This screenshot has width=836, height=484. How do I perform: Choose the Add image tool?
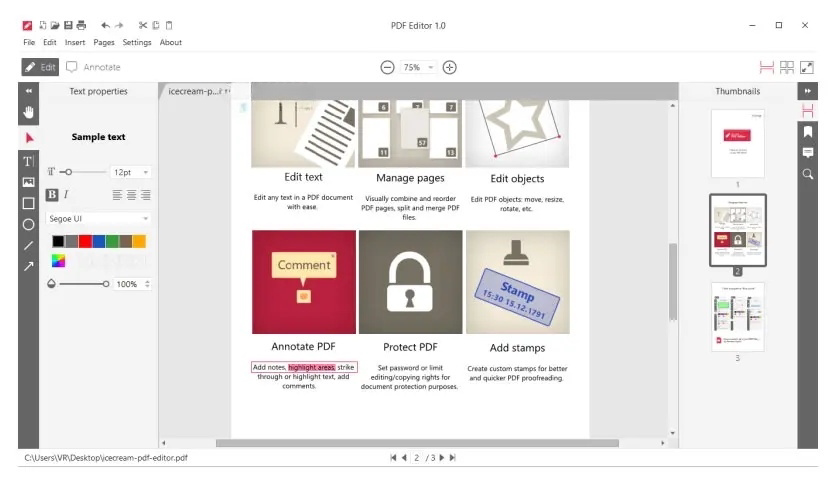click(x=29, y=182)
